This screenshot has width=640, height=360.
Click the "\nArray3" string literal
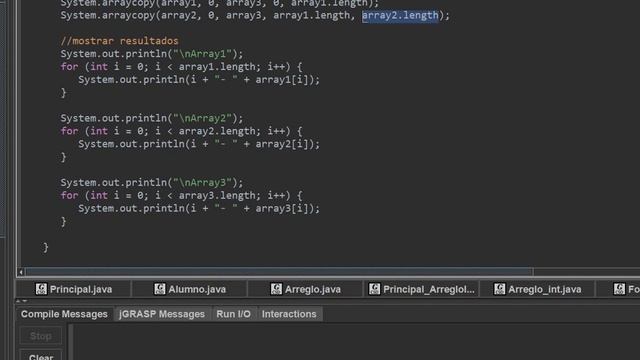(202, 182)
